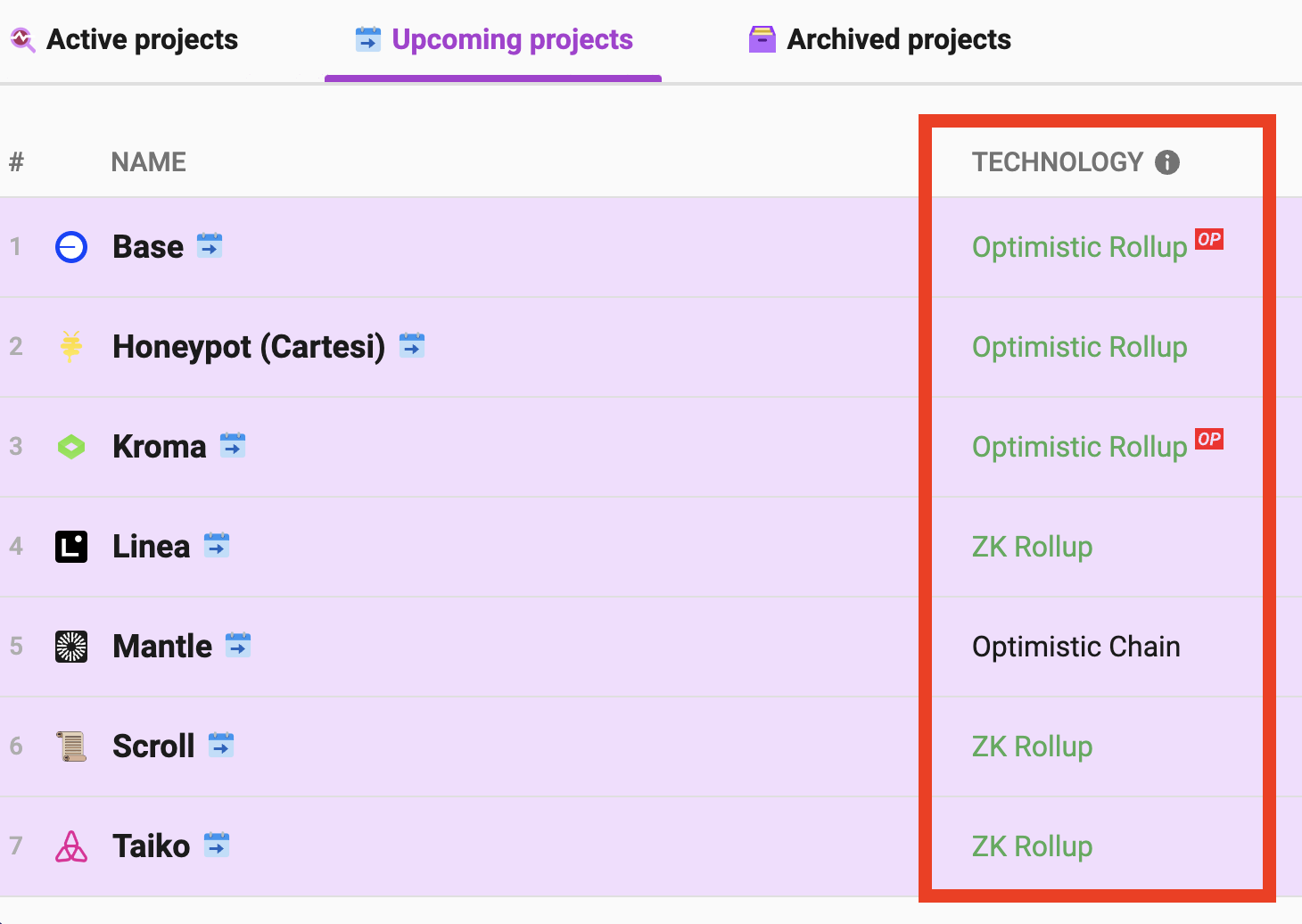Viewport: 1302px width, 924px height.
Task: Open the Honeypot (Cartesi) project link
Action: click(x=248, y=347)
